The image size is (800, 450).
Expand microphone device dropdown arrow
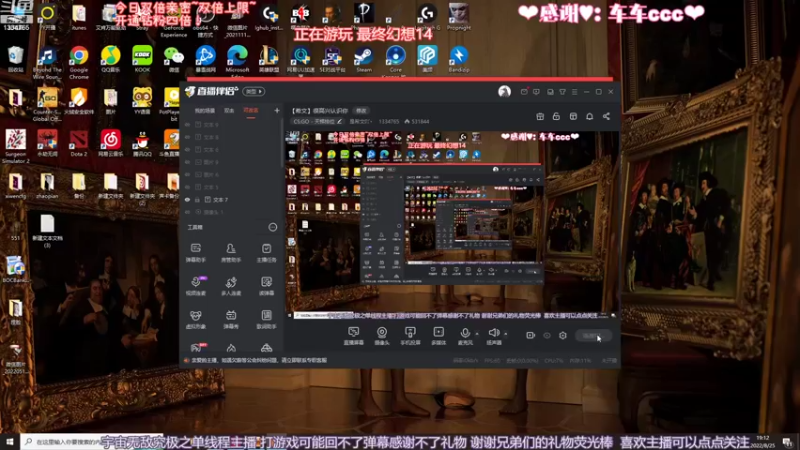(477, 334)
